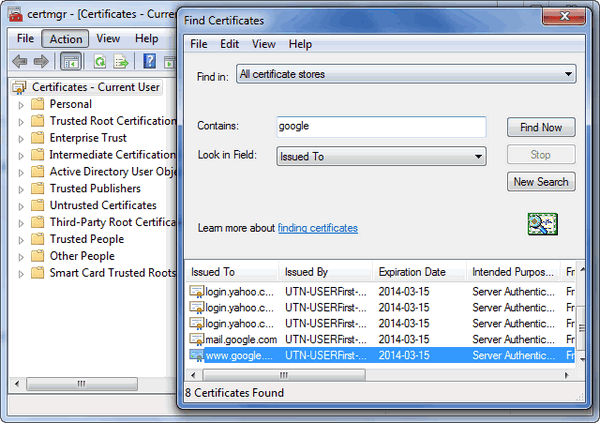Viewport: 600px width, 423px height.
Task: Sort results by Intended Purposes column
Action: click(513, 272)
